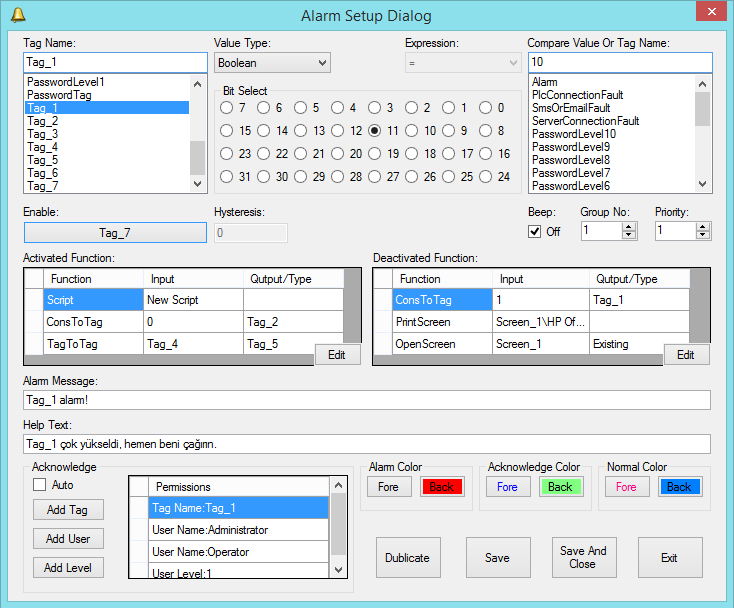This screenshot has height=608, width=734.
Task: Click Save And Close button
Action: click(x=583, y=557)
